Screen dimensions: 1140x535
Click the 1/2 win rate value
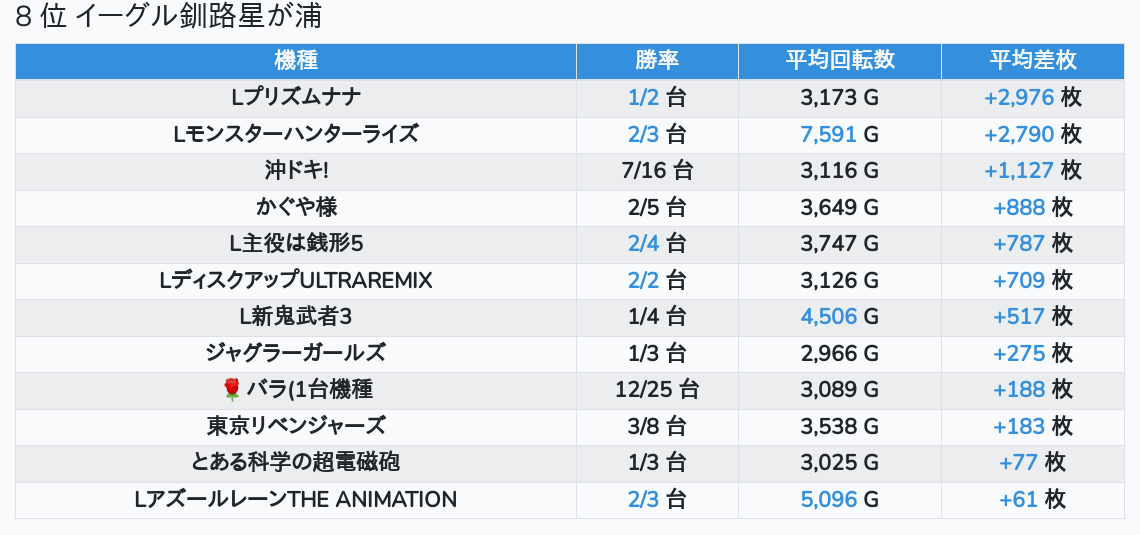pos(644,97)
